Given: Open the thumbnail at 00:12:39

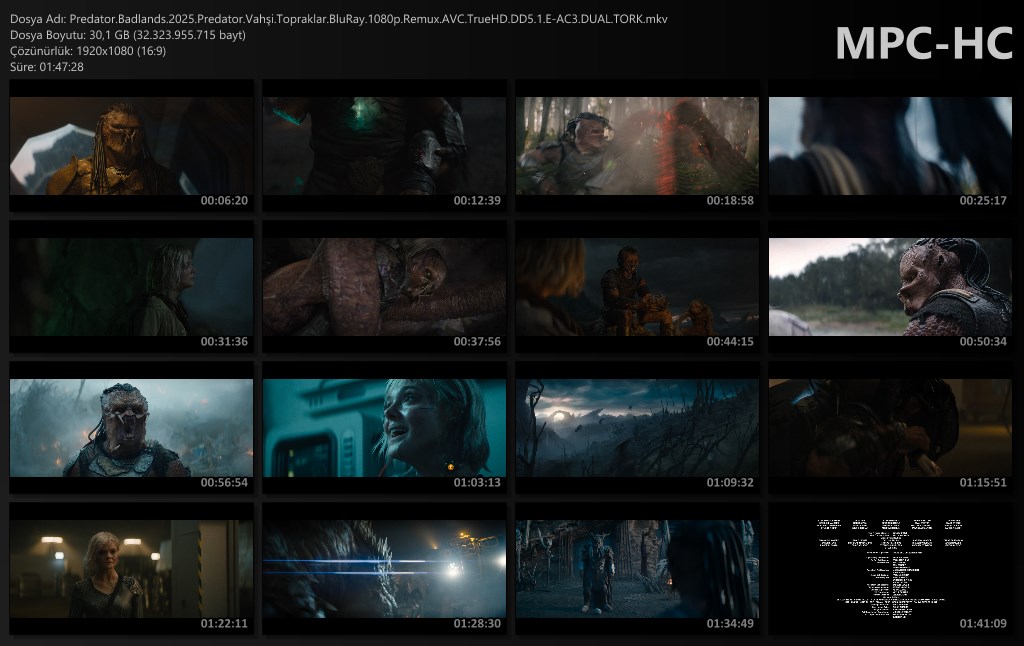Looking at the screenshot, I should (x=384, y=146).
